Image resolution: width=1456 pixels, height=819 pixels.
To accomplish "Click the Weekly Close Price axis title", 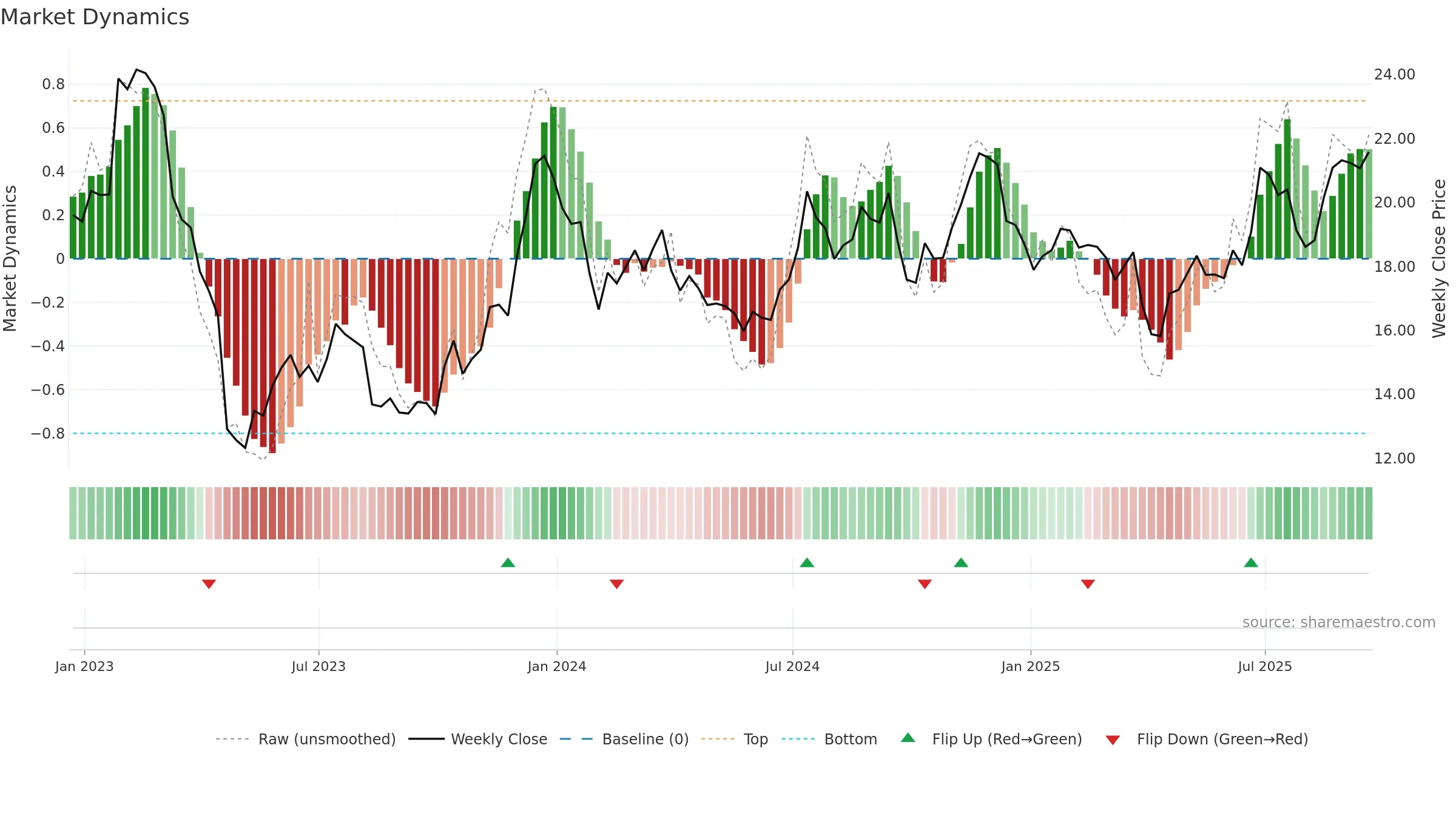I will click(1440, 258).
